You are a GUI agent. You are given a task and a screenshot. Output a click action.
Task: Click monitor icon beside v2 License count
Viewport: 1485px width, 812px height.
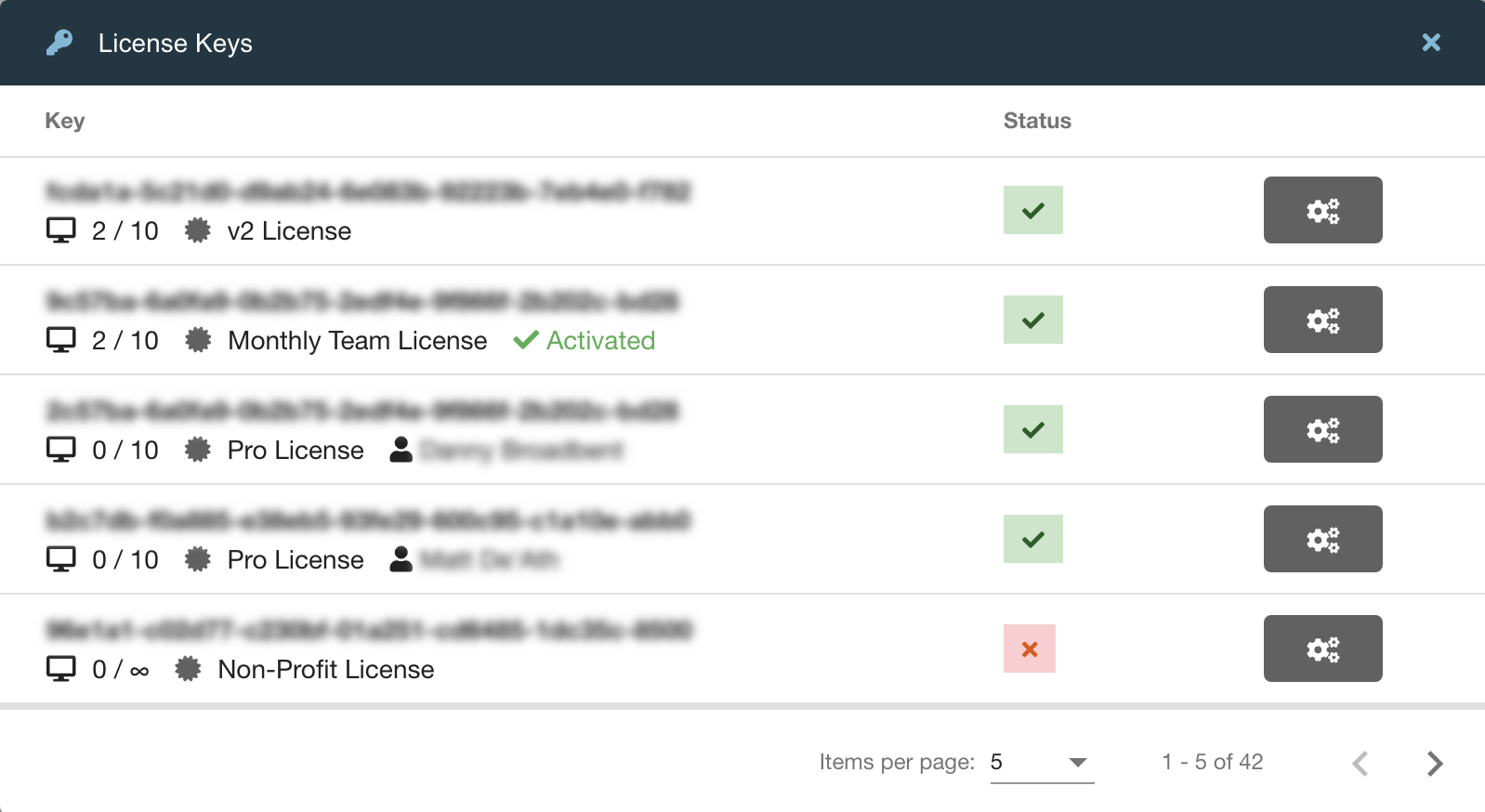pyautogui.click(x=61, y=230)
